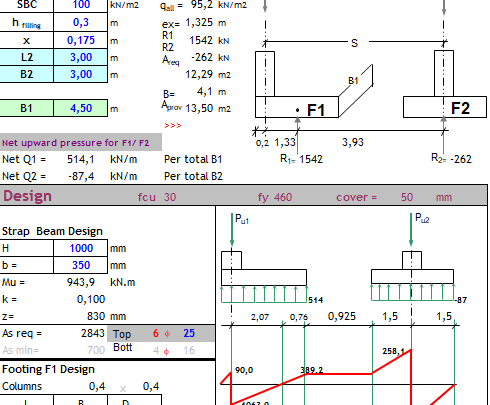Click the b = value cell 350
This screenshot has width=490, height=405.
click(x=81, y=265)
